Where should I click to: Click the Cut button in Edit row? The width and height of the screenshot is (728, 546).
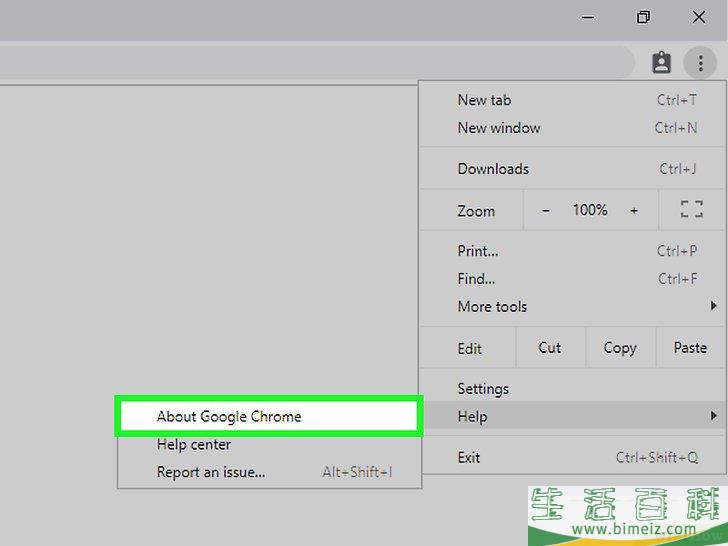(550, 348)
